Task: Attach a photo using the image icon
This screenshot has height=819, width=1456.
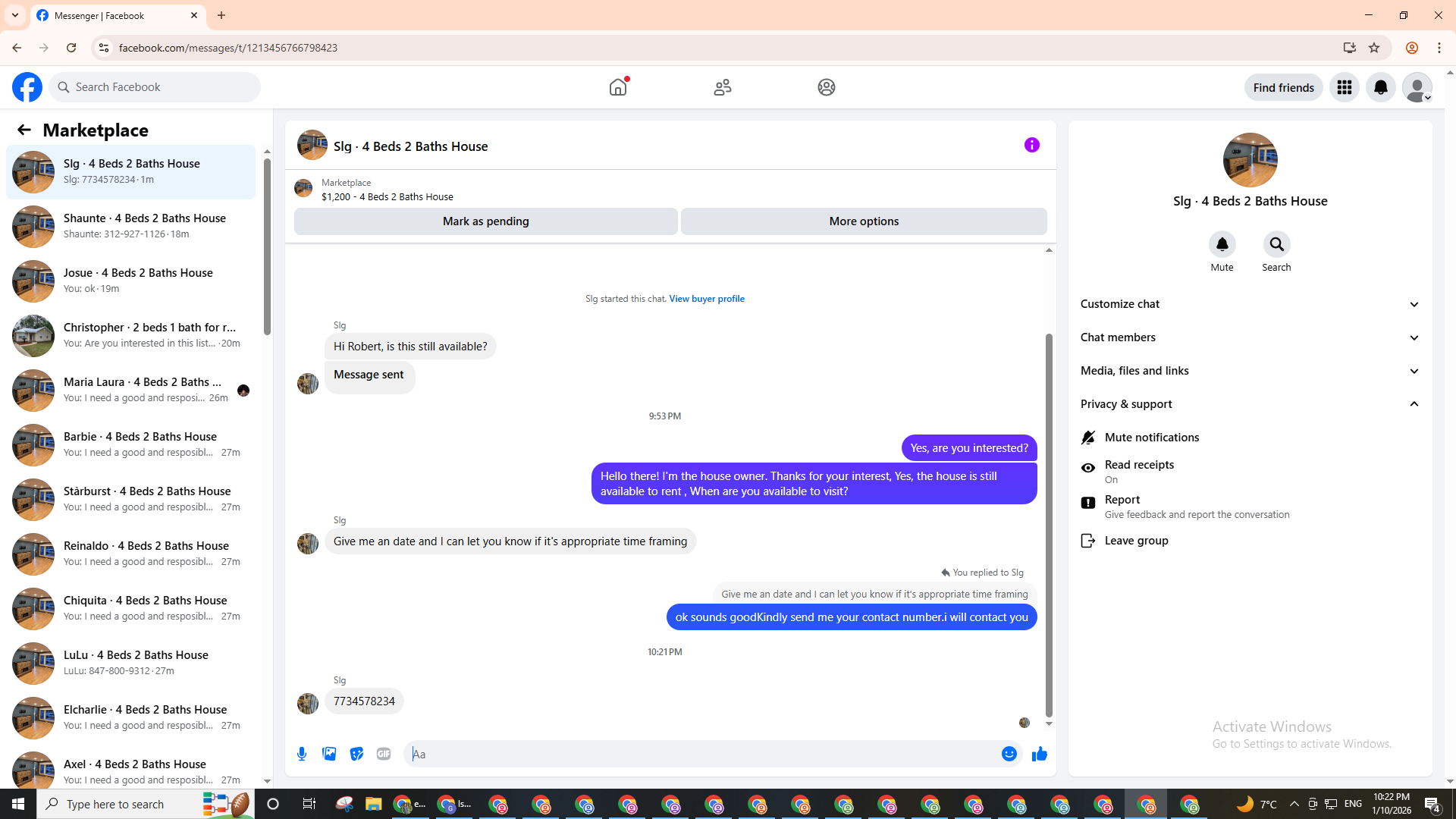Action: click(329, 754)
